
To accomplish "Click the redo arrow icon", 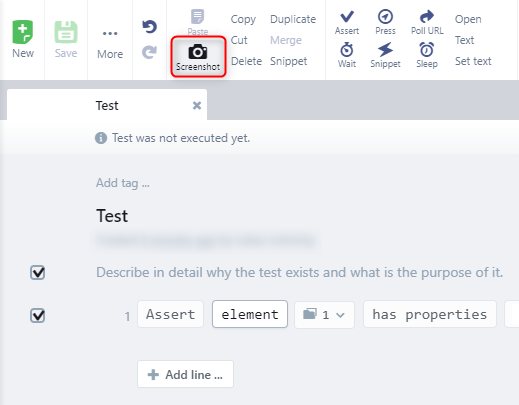I will [149, 52].
